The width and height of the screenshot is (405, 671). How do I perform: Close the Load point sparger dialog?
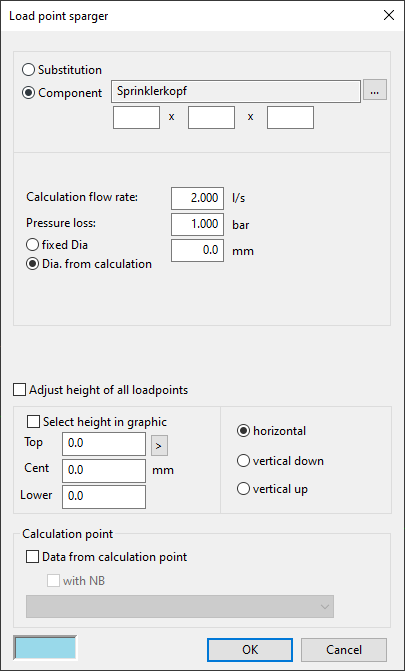389,15
